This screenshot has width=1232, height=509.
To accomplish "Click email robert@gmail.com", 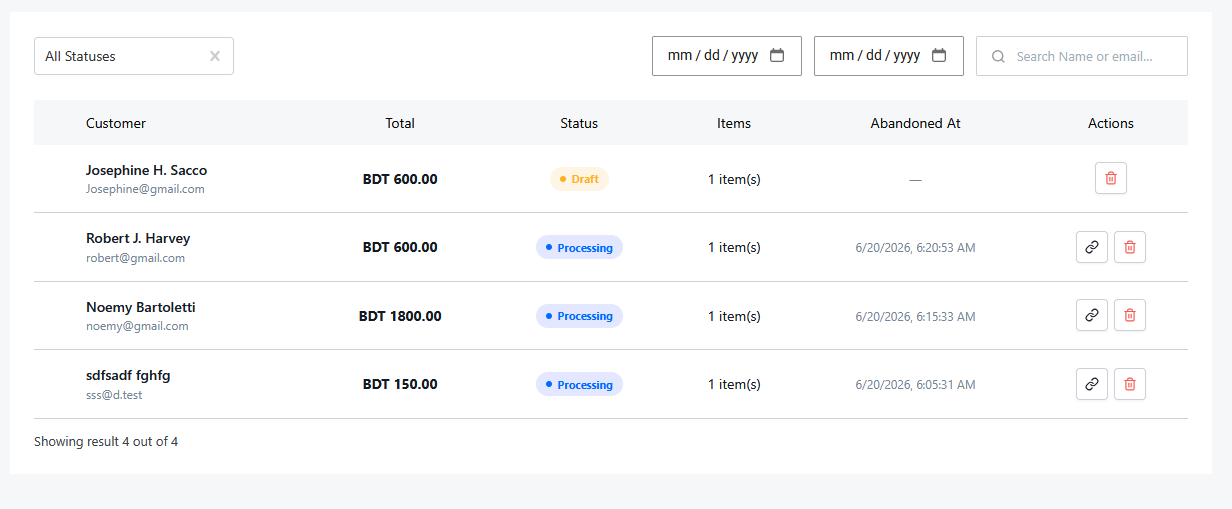I will pyautogui.click(x=135, y=258).
